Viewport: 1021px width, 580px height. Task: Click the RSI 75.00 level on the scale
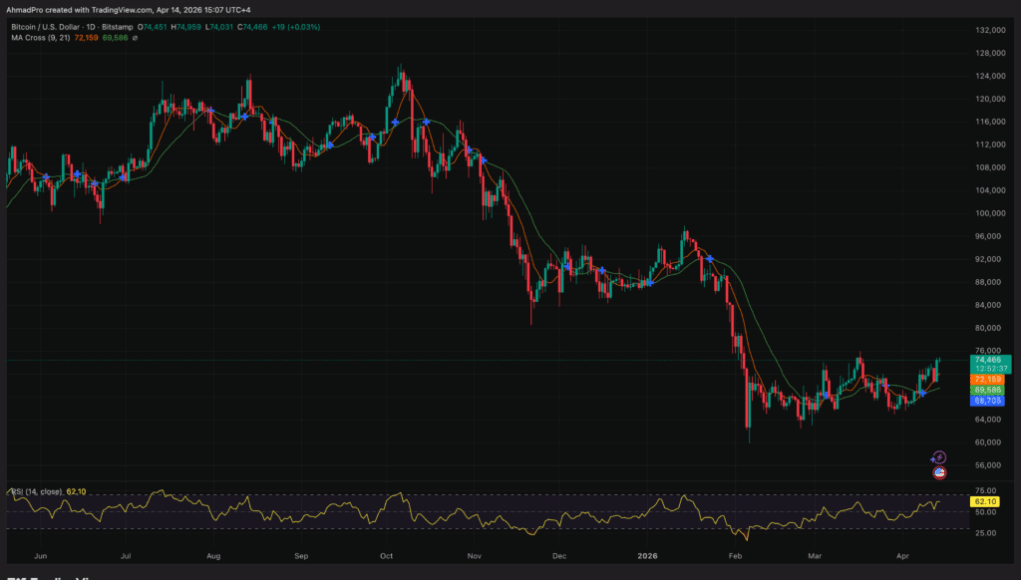point(984,493)
